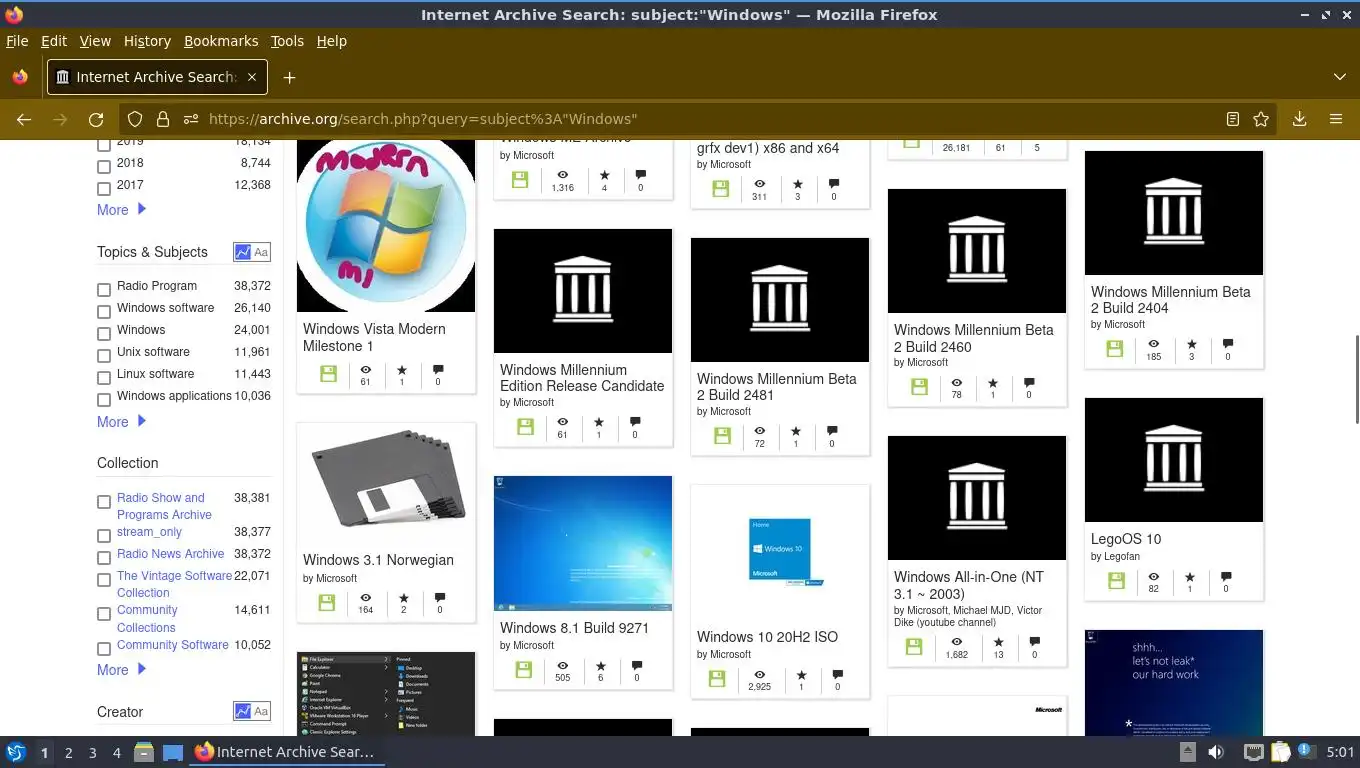This screenshot has width=1360, height=768.
Task: Open the list all tabs dropdown chevron
Action: tap(1340, 77)
